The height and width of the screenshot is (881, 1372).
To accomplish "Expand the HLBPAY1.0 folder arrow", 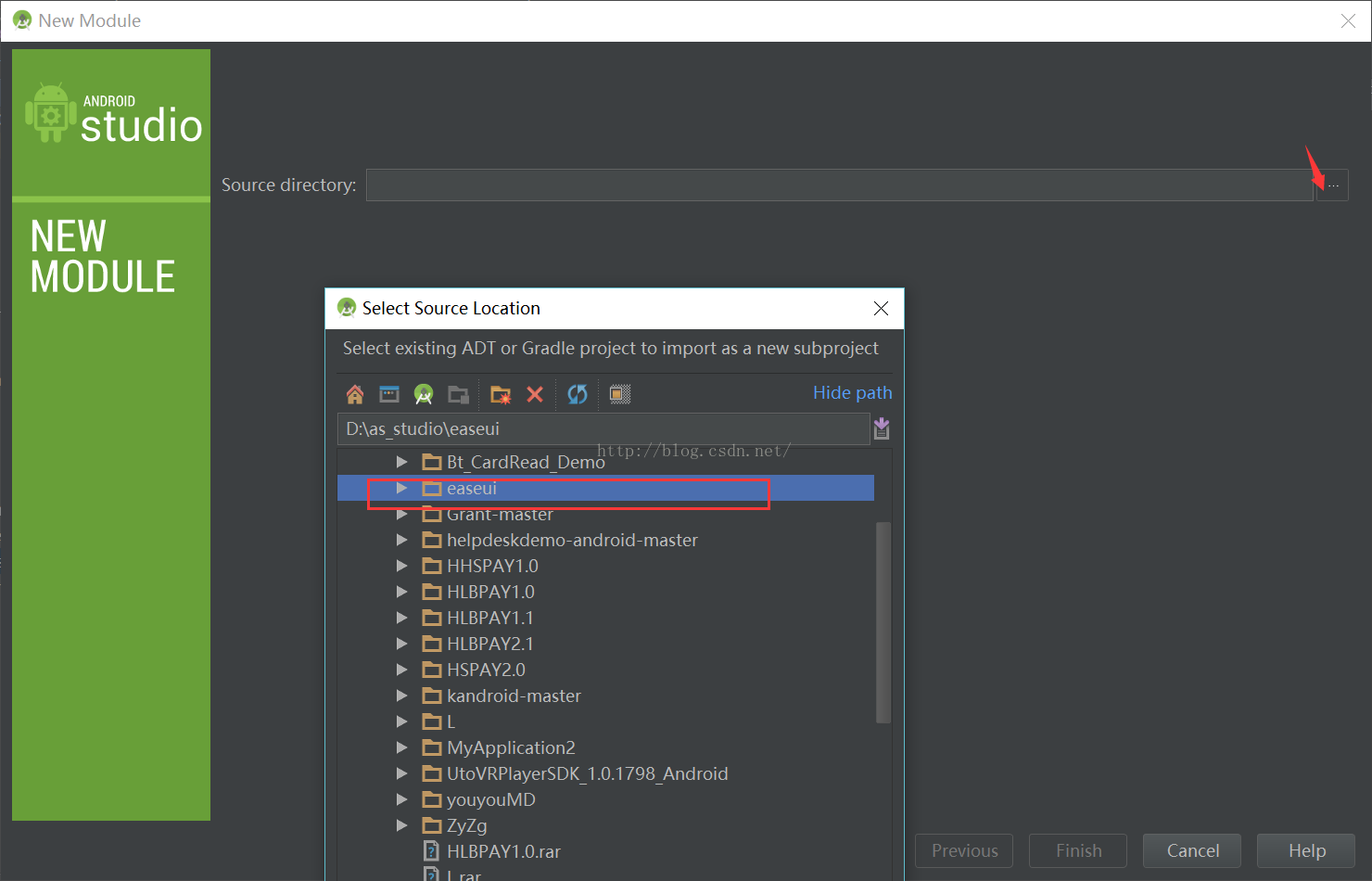I will coord(401,592).
